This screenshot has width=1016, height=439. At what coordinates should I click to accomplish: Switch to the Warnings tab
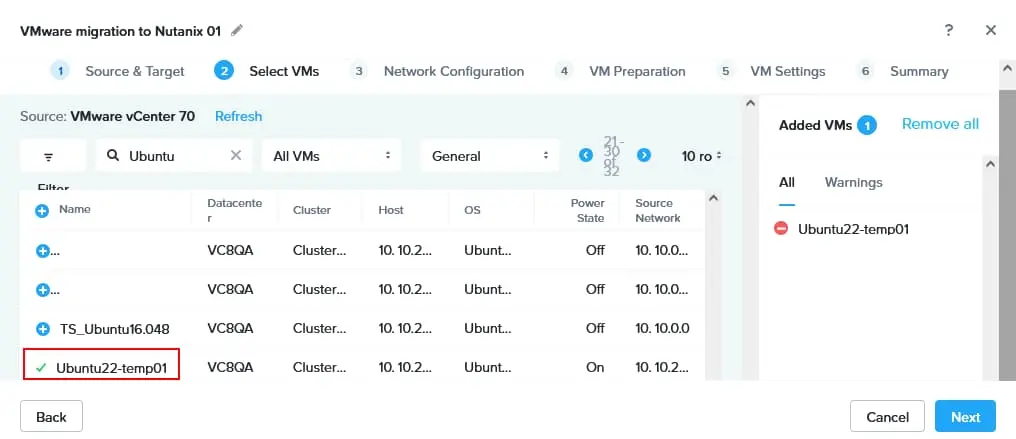(853, 183)
